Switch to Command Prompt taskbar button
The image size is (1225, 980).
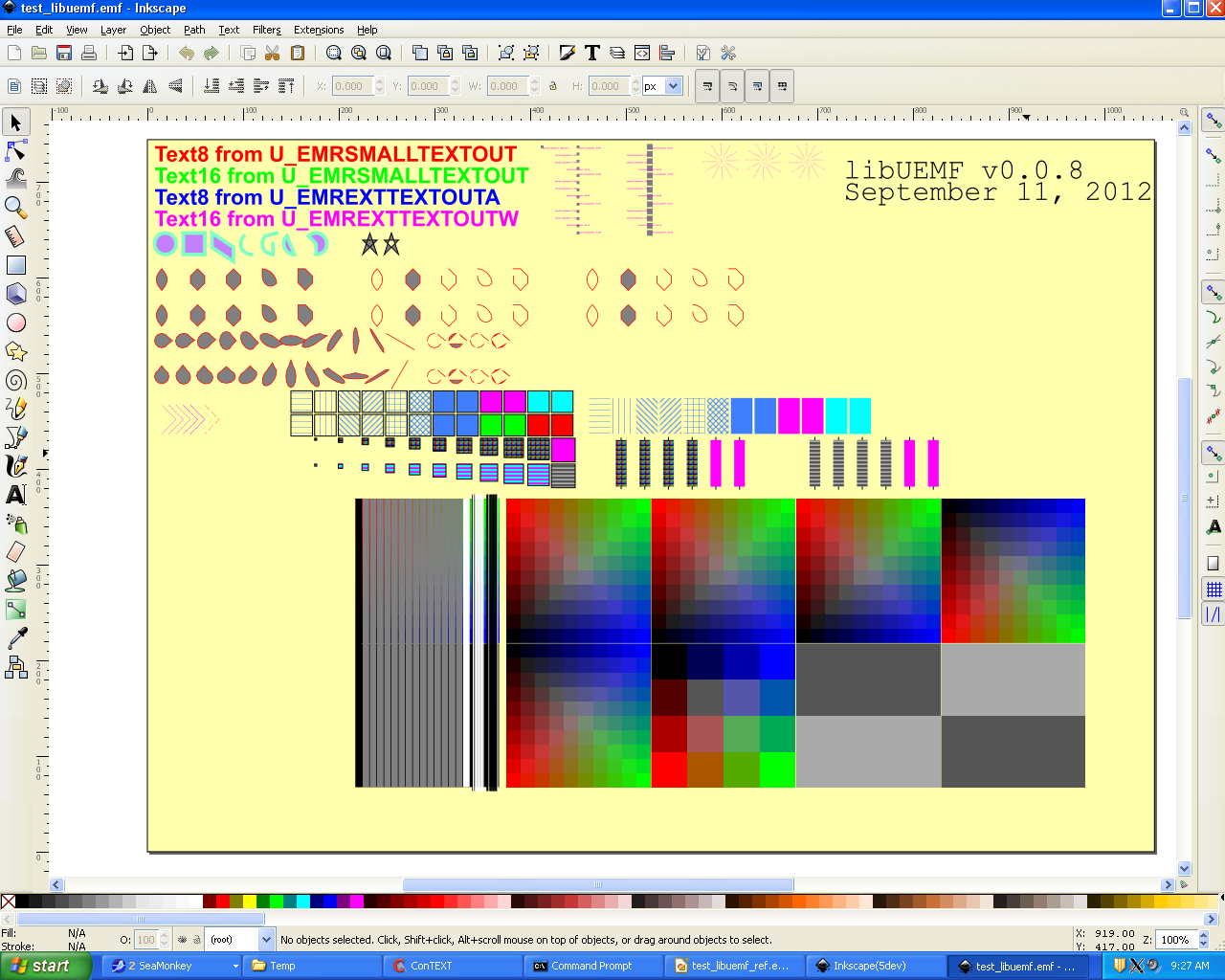[592, 966]
